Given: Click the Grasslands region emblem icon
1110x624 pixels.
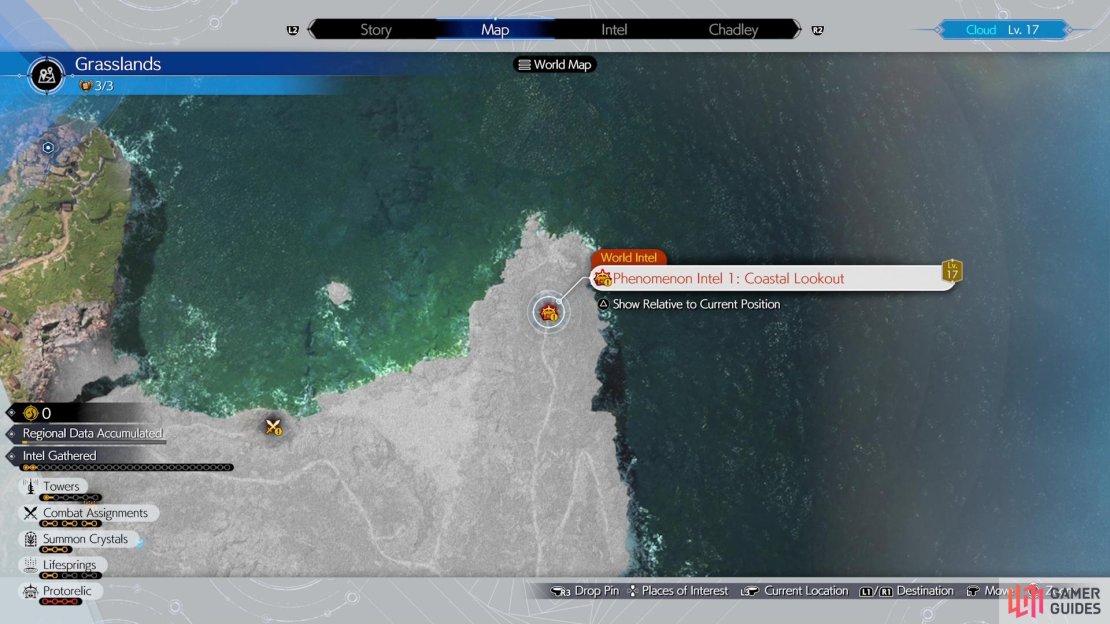Looking at the screenshot, I should 47,74.
